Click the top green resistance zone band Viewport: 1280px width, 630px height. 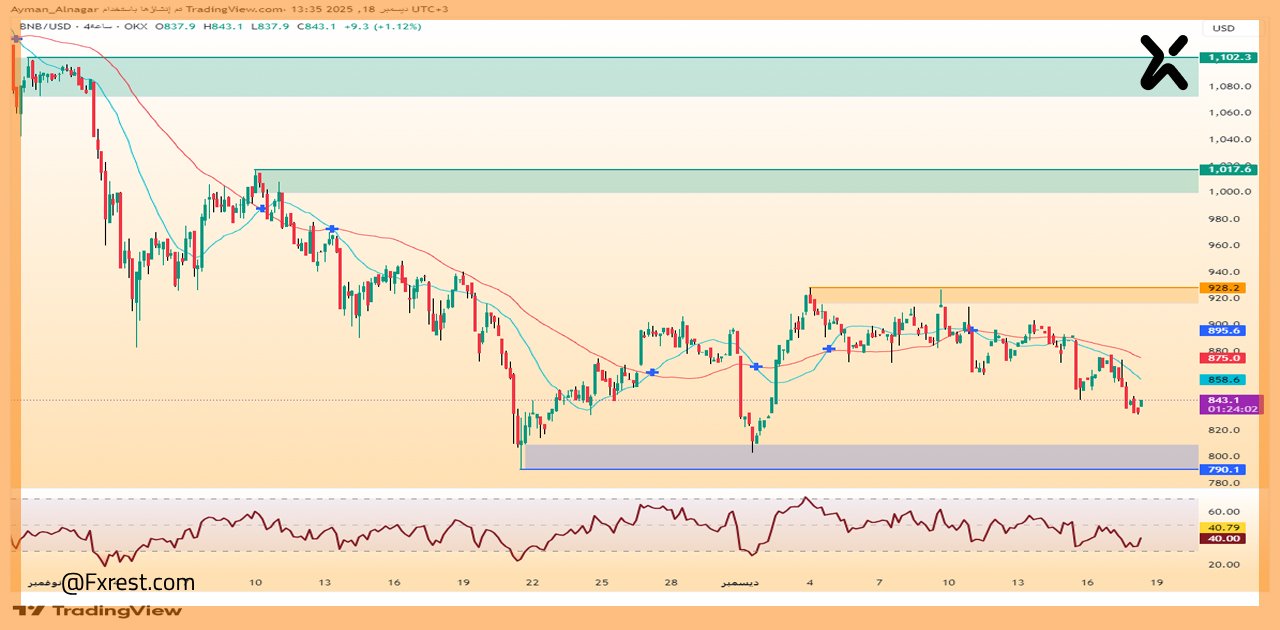point(600,76)
